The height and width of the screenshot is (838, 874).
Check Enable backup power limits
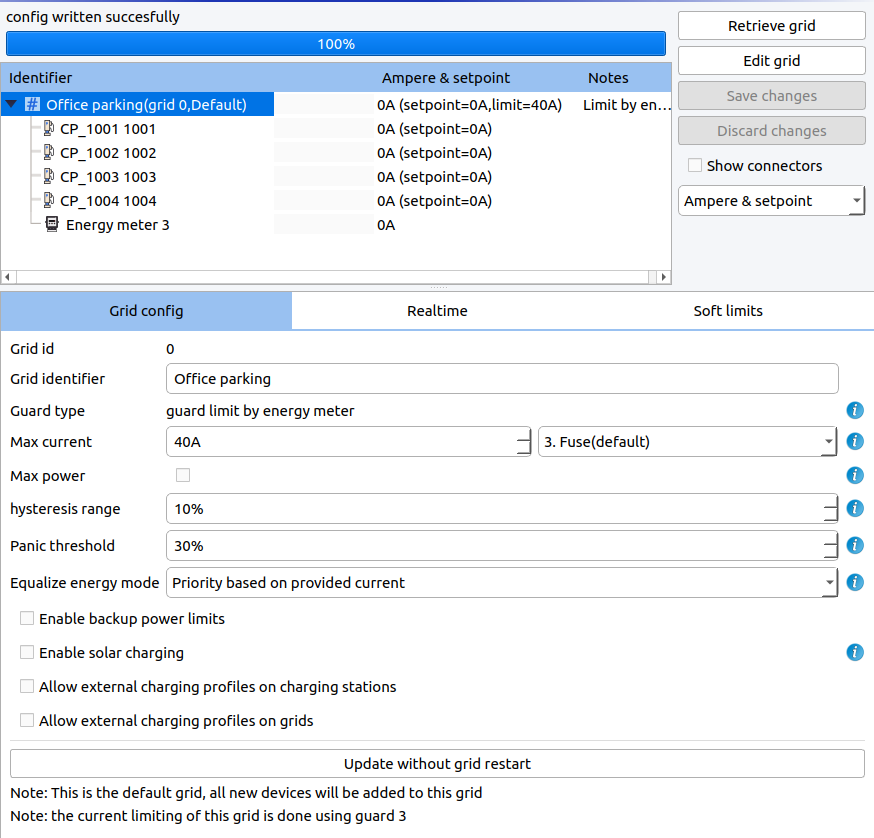(x=27, y=618)
